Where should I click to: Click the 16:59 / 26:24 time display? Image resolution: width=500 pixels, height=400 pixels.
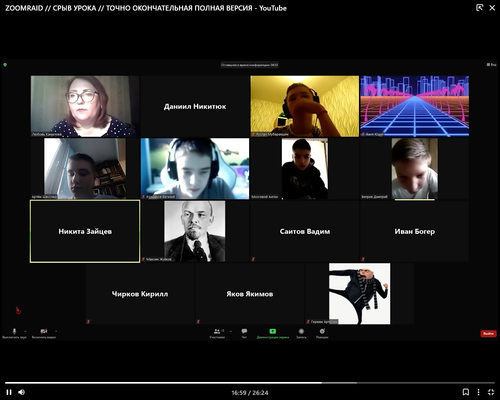[250, 393]
